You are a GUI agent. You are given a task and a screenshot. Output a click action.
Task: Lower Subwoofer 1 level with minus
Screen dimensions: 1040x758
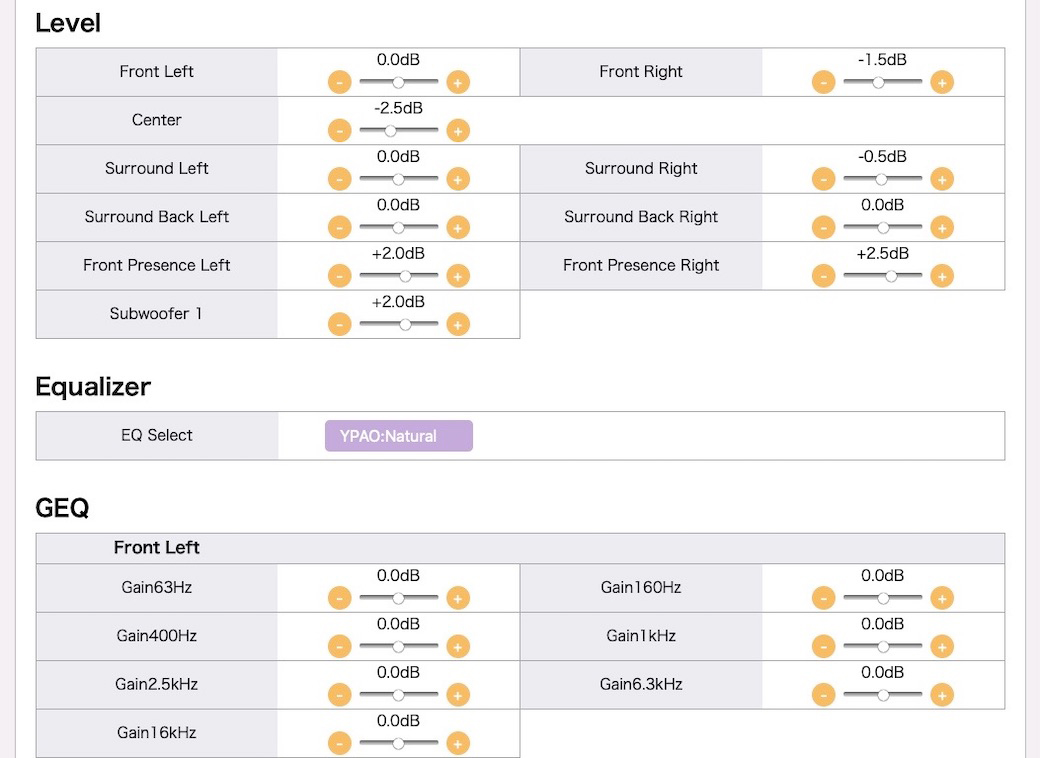tap(340, 324)
